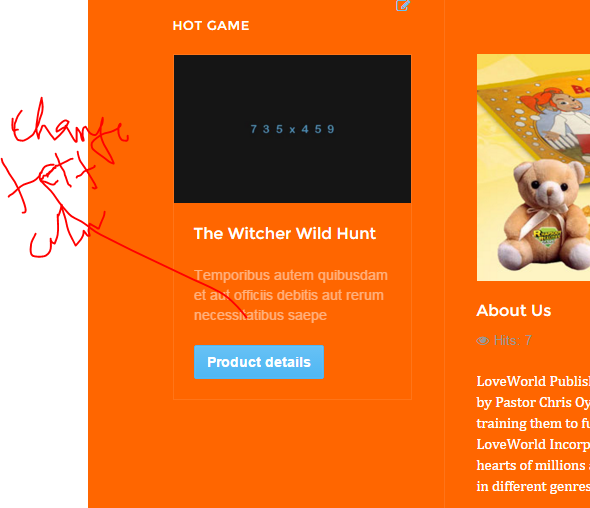
Task: Click the Temporibus autem quibusdam text line
Action: 290,275
